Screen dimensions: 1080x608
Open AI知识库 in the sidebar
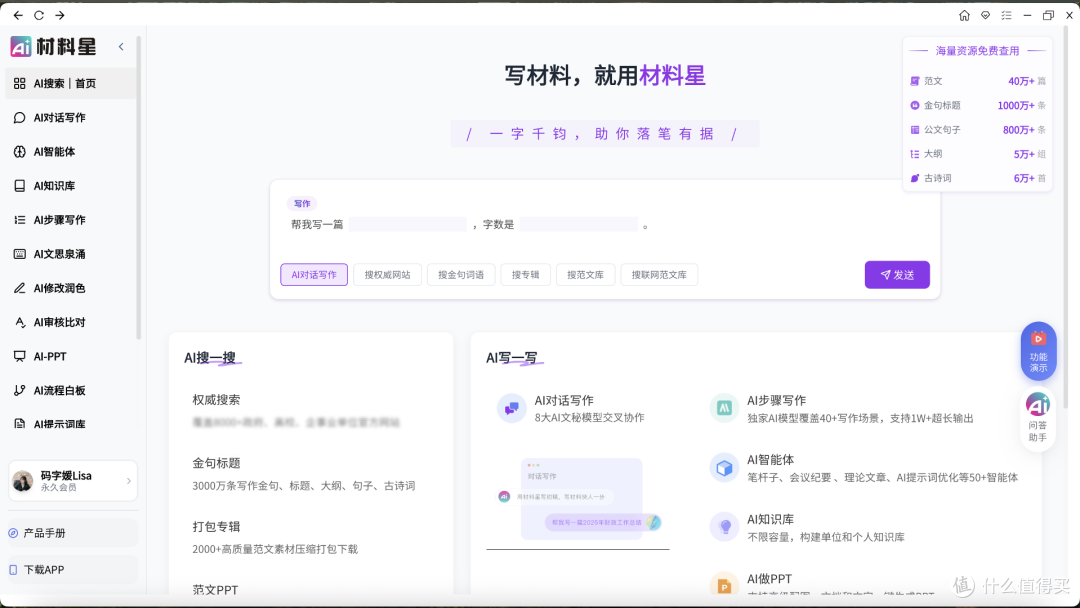pos(71,186)
